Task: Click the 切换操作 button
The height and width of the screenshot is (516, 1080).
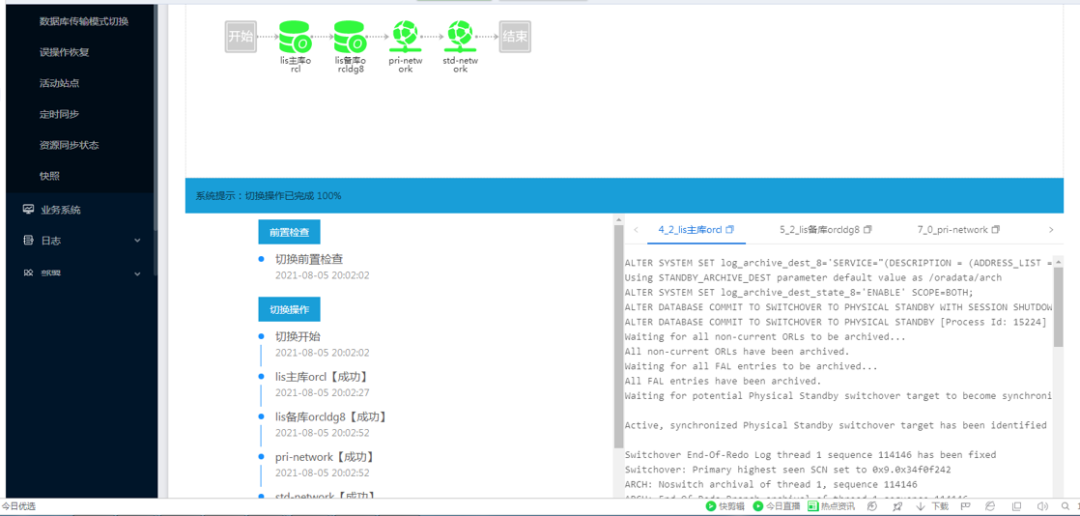Action: click(x=289, y=310)
